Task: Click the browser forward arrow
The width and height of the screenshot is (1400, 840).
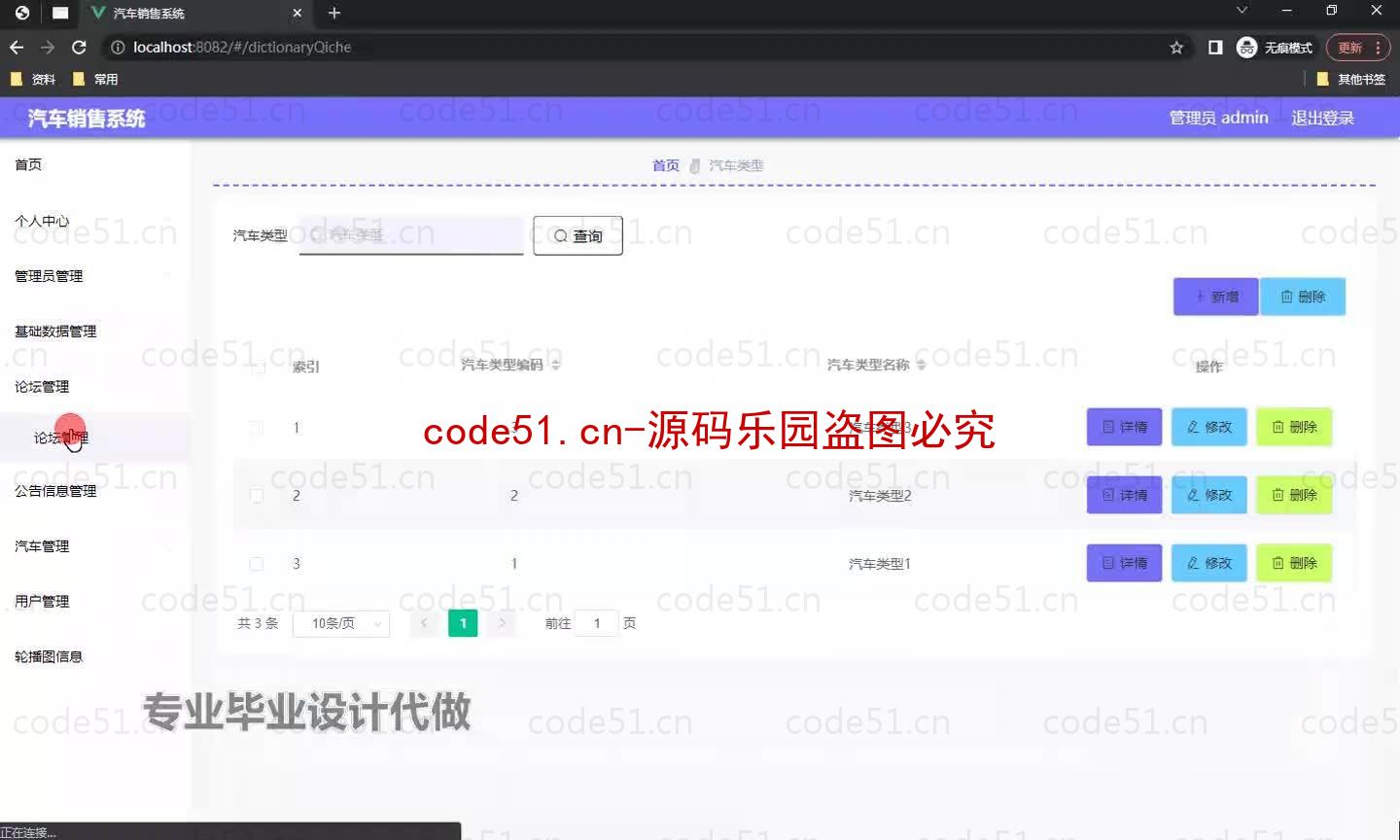Action: [x=48, y=47]
